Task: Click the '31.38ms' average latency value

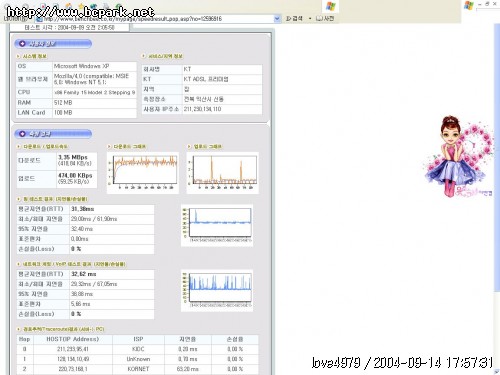Action: click(x=83, y=209)
